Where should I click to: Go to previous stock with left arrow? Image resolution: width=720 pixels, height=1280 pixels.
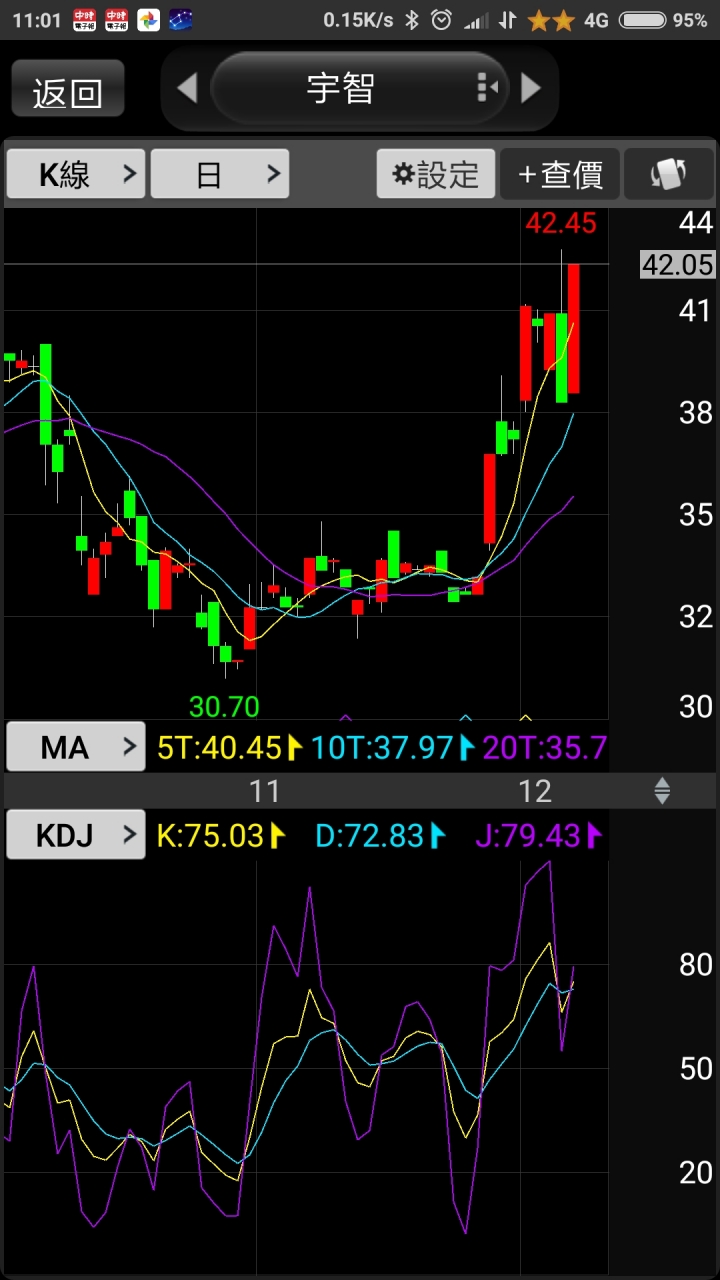[187, 88]
